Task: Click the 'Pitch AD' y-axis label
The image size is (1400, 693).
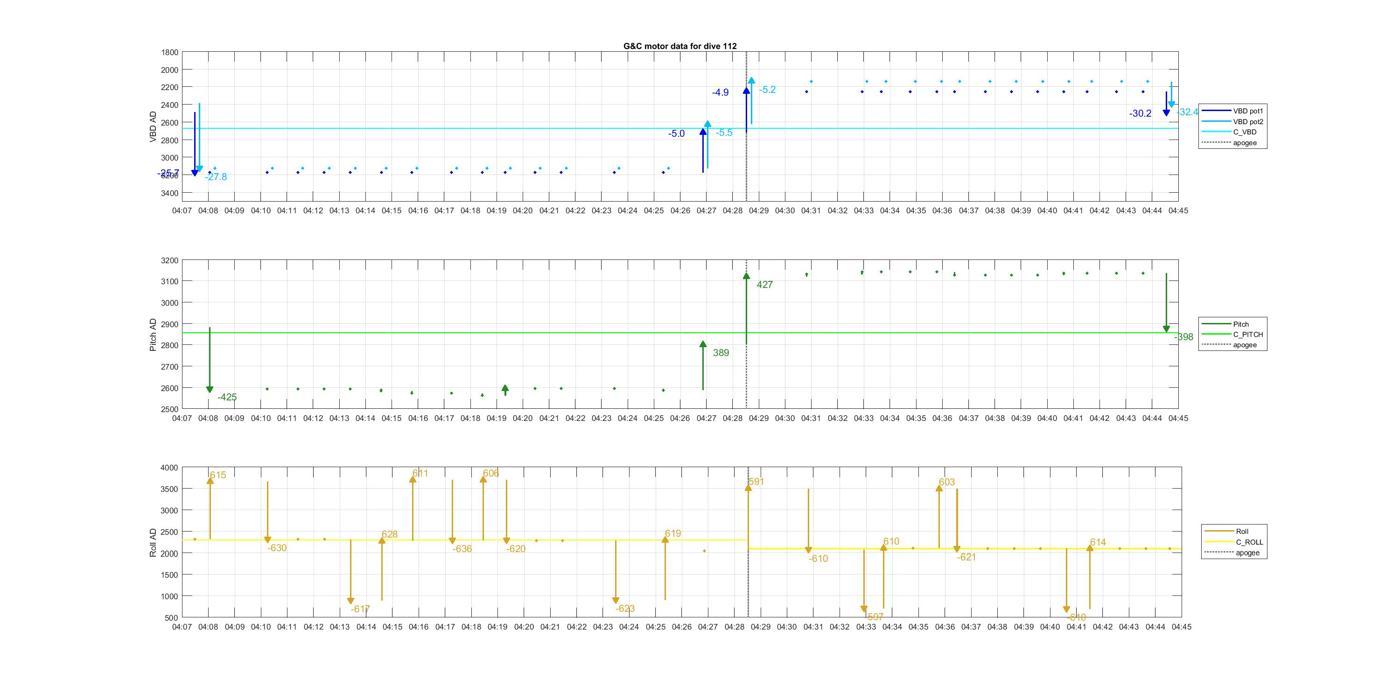Action: 153,334
